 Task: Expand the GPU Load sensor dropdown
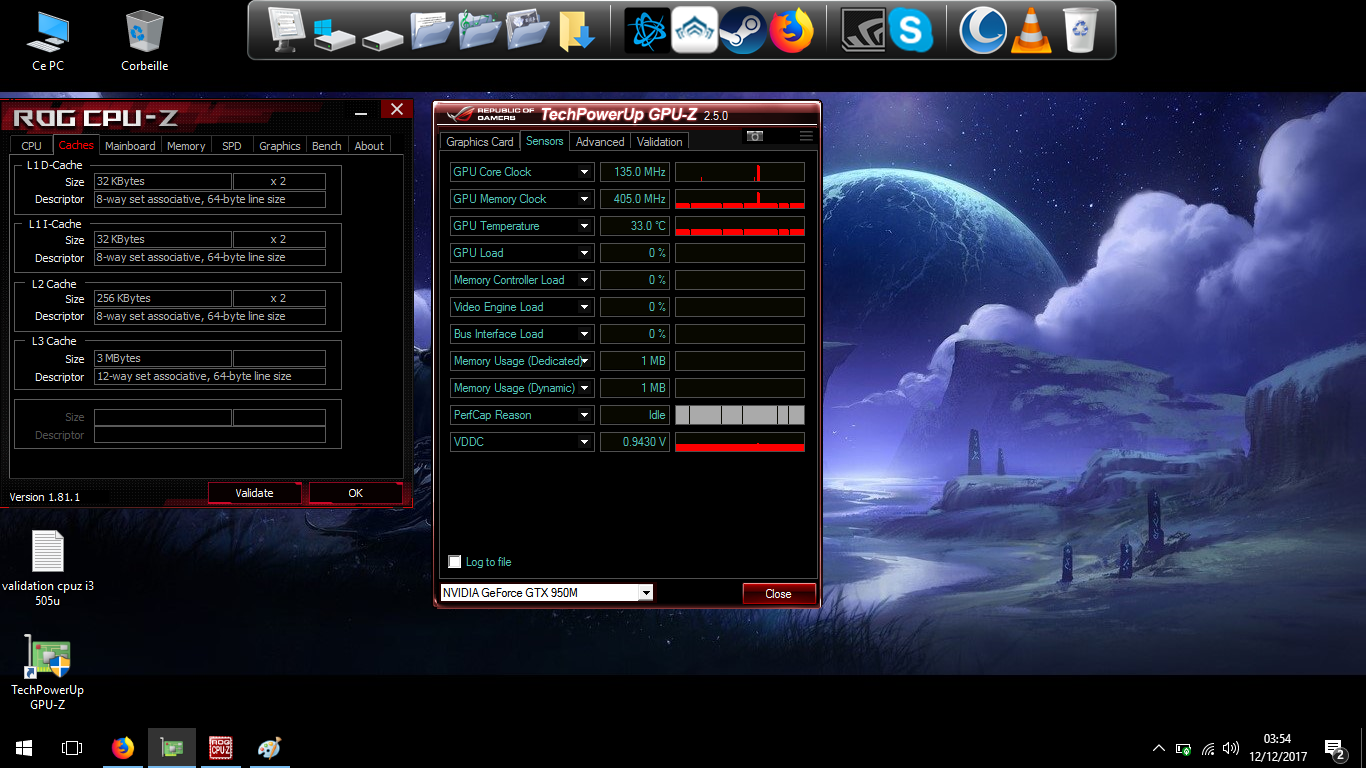point(585,253)
